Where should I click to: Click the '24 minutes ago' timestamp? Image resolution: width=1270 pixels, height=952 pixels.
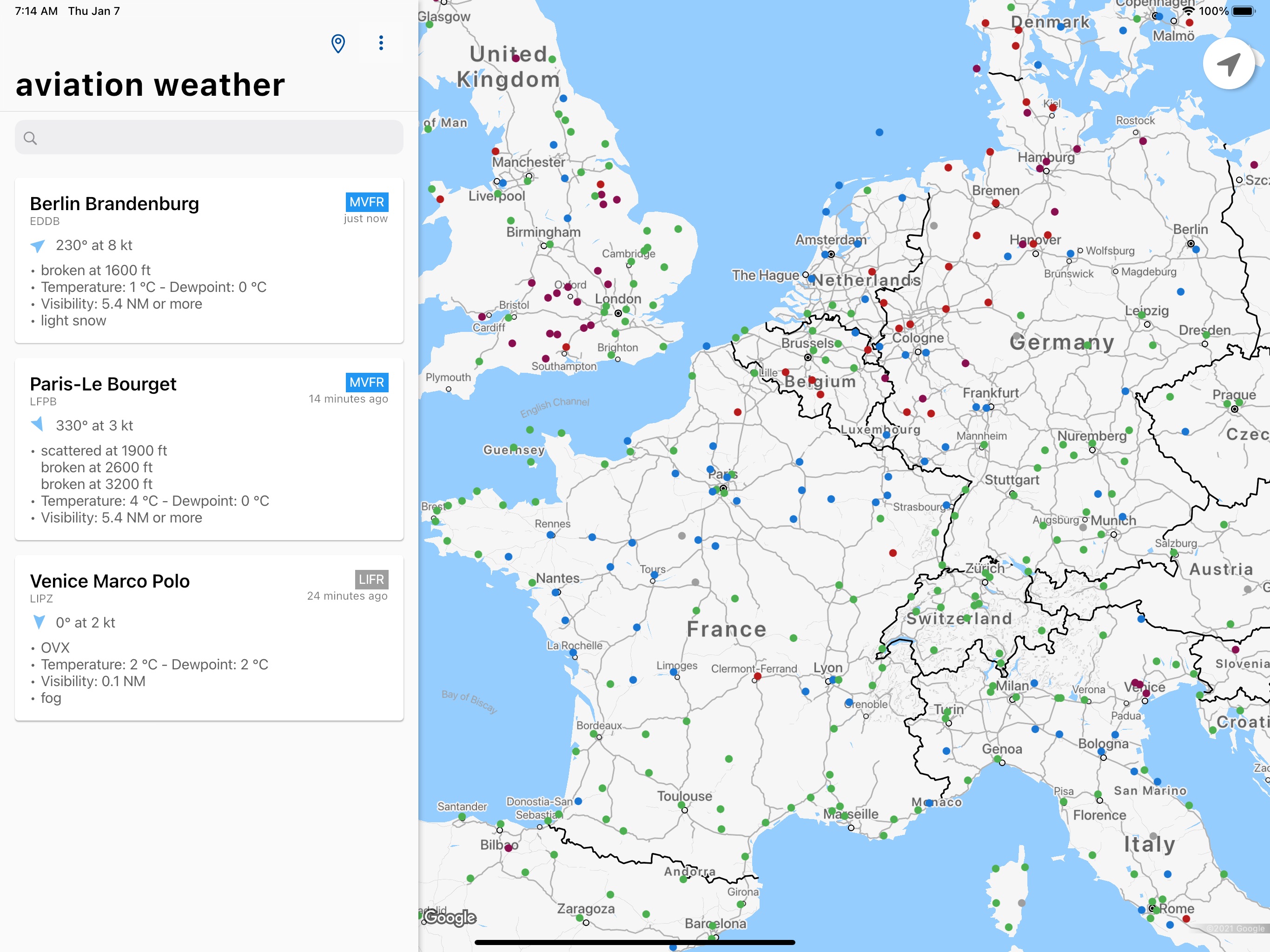tap(347, 595)
